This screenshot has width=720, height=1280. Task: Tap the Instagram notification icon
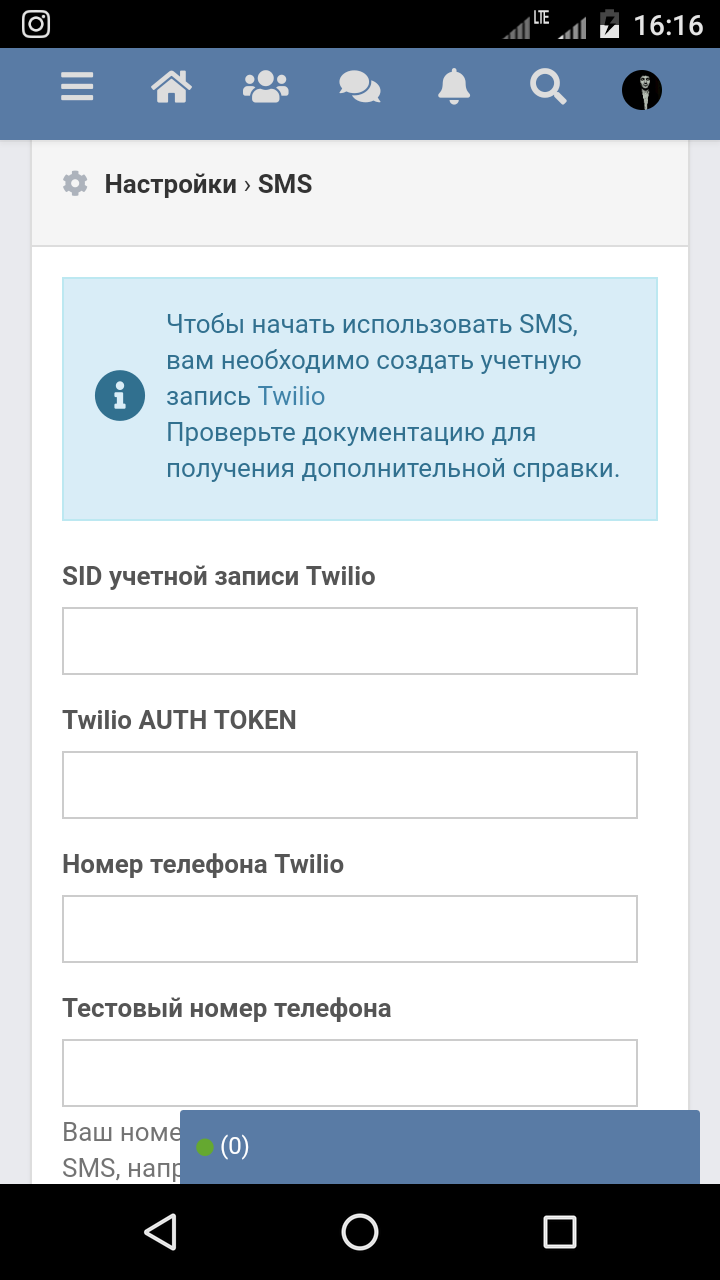point(36,24)
